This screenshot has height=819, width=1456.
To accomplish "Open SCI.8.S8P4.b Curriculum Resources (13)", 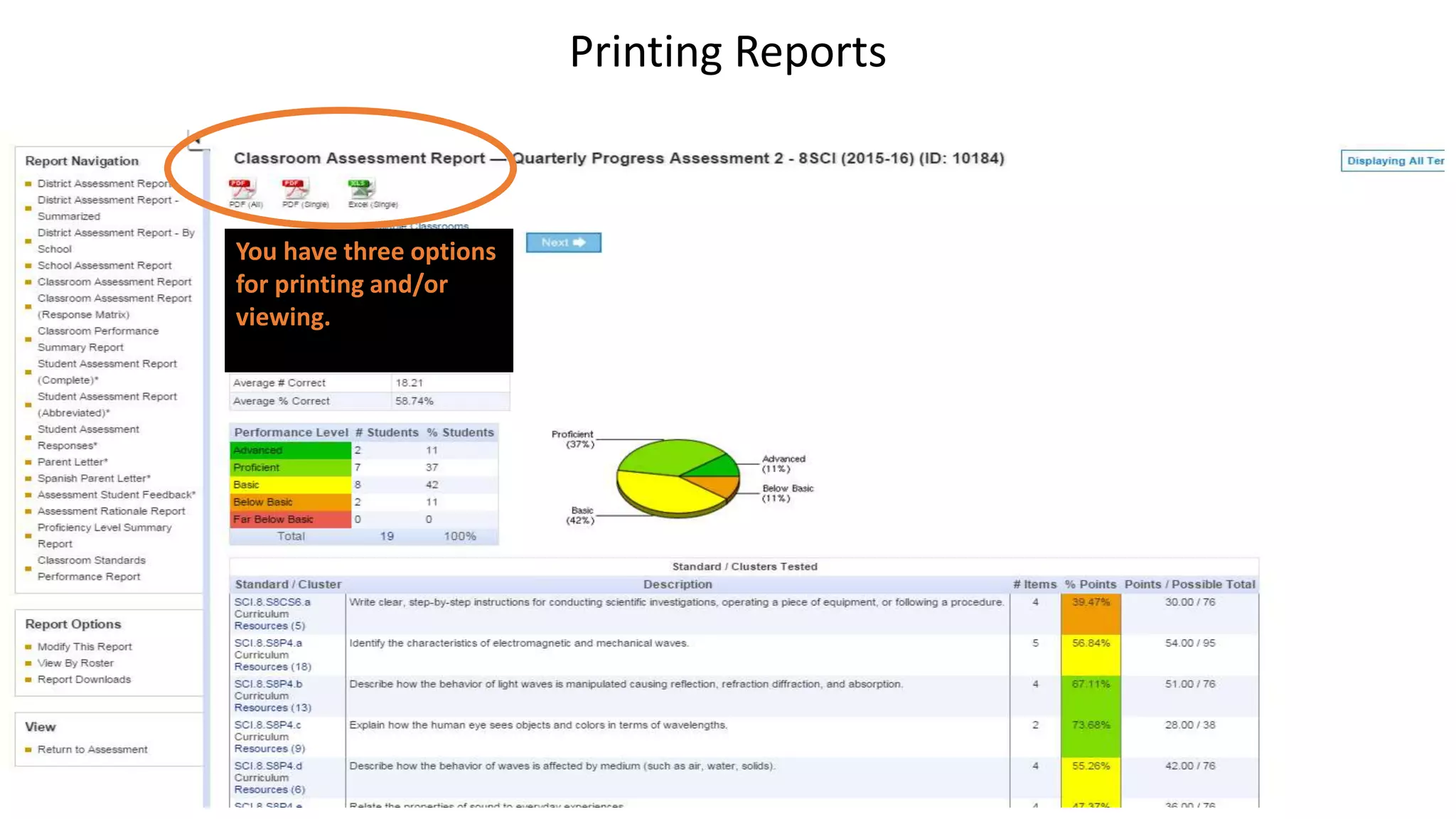I will (x=273, y=707).
